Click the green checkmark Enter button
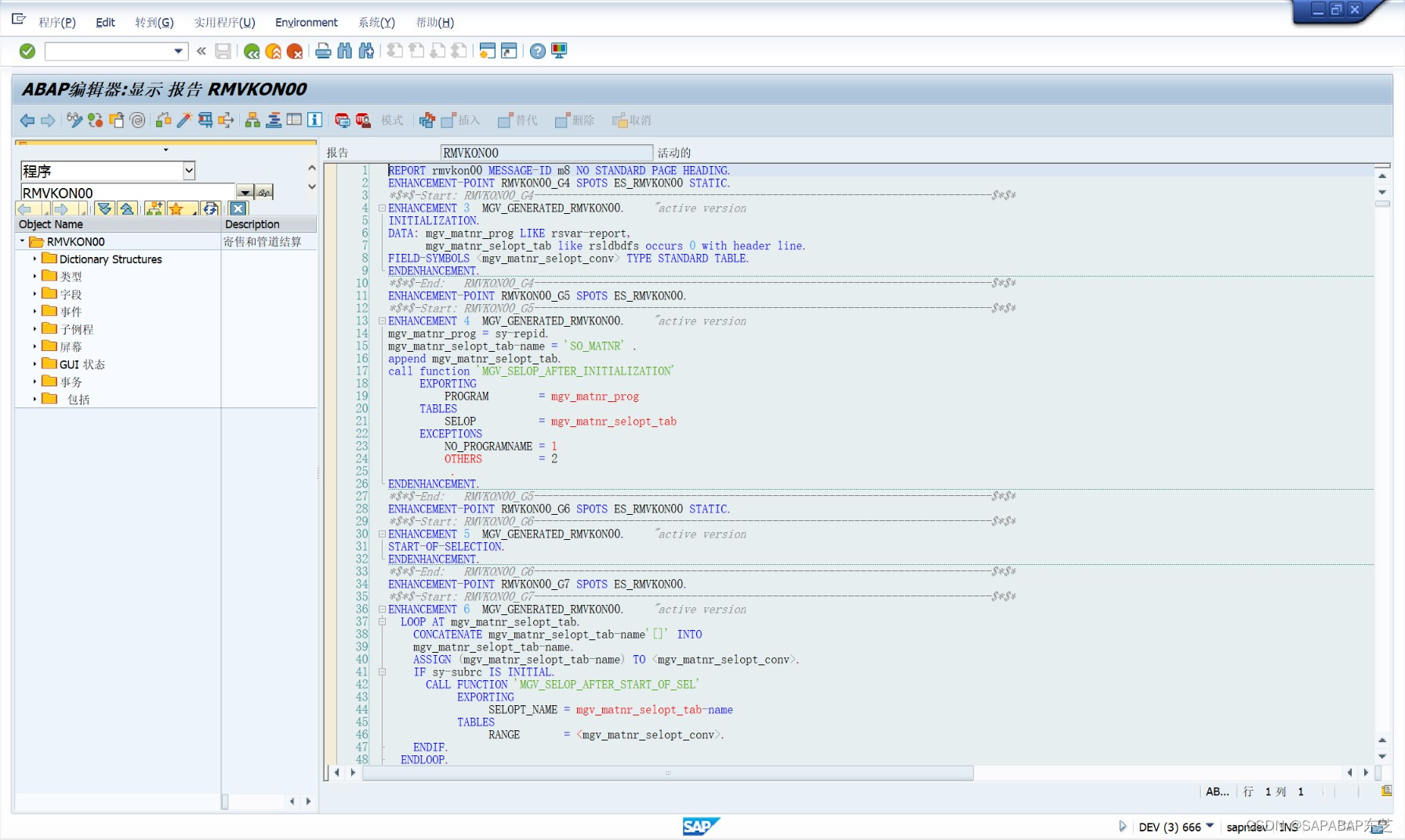Image resolution: width=1405 pixels, height=840 pixels. 26,51
